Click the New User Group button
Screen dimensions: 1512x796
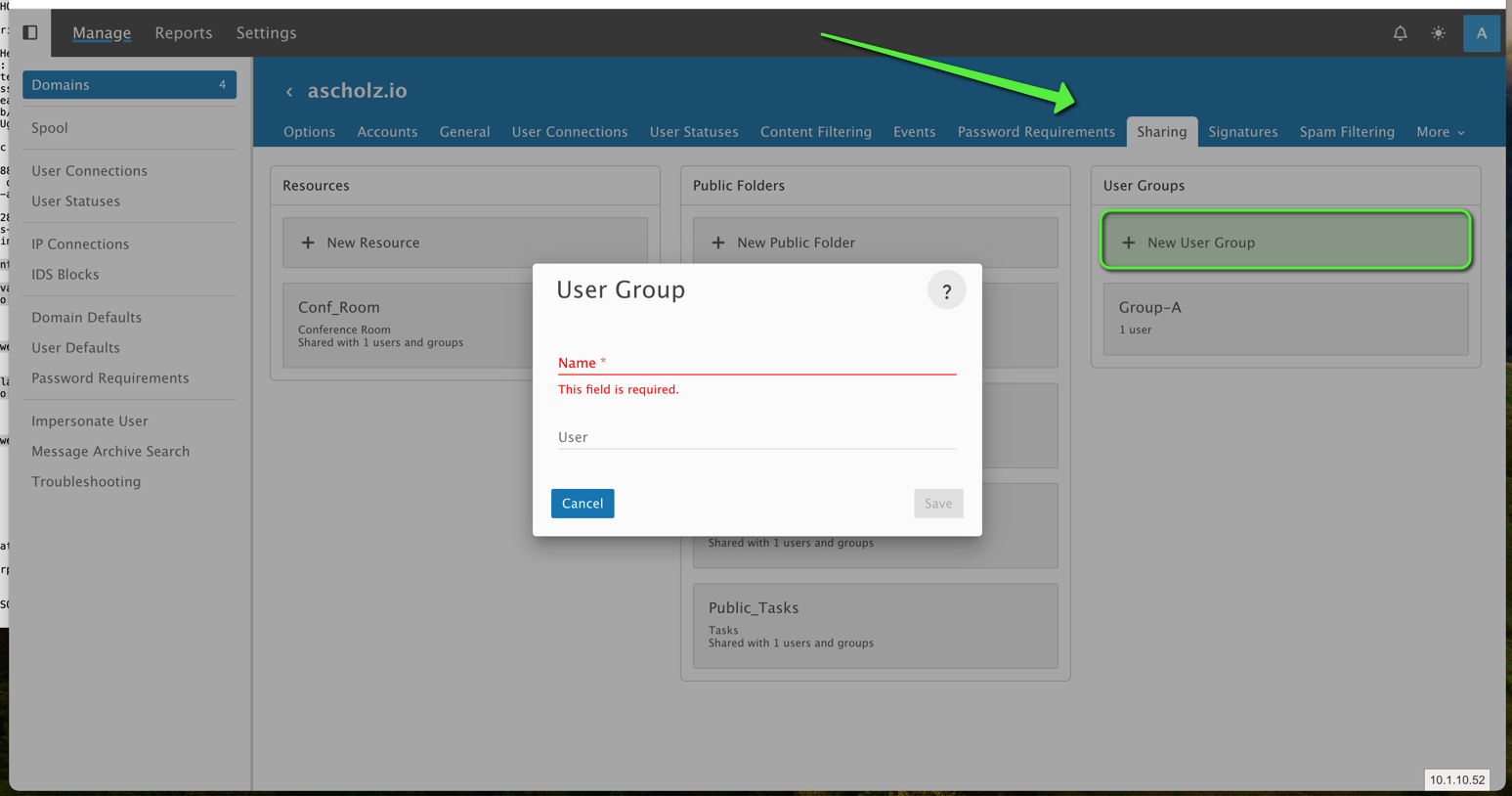pyautogui.click(x=1284, y=242)
